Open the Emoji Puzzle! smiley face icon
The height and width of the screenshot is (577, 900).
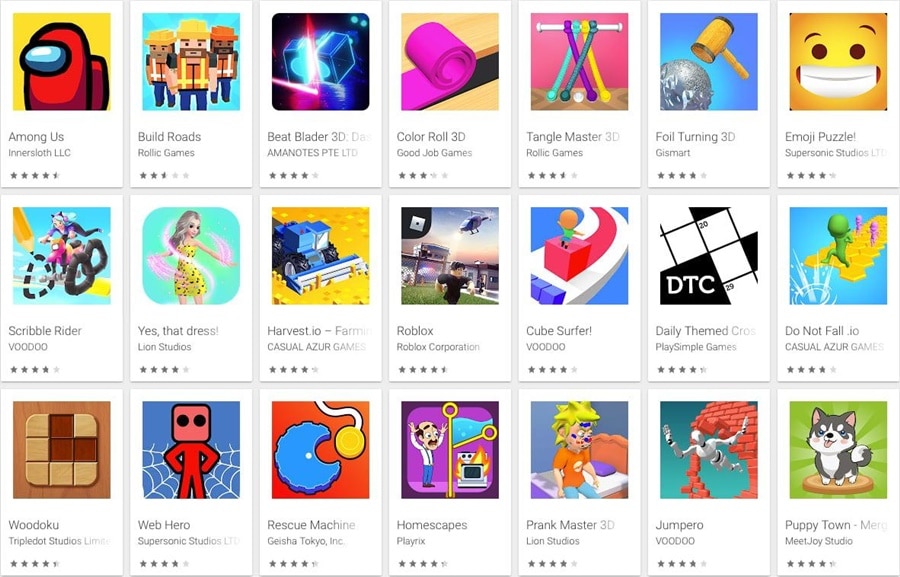(x=838, y=61)
